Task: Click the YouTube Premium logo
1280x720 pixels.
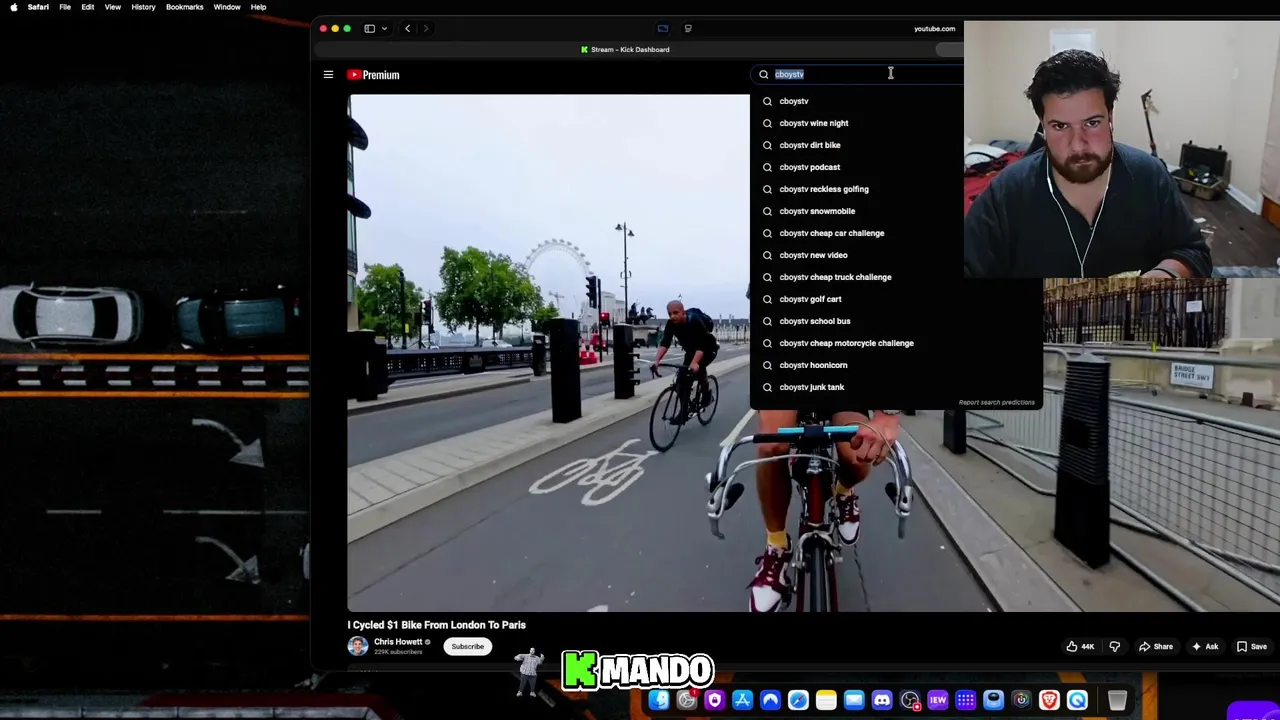Action: click(x=373, y=75)
